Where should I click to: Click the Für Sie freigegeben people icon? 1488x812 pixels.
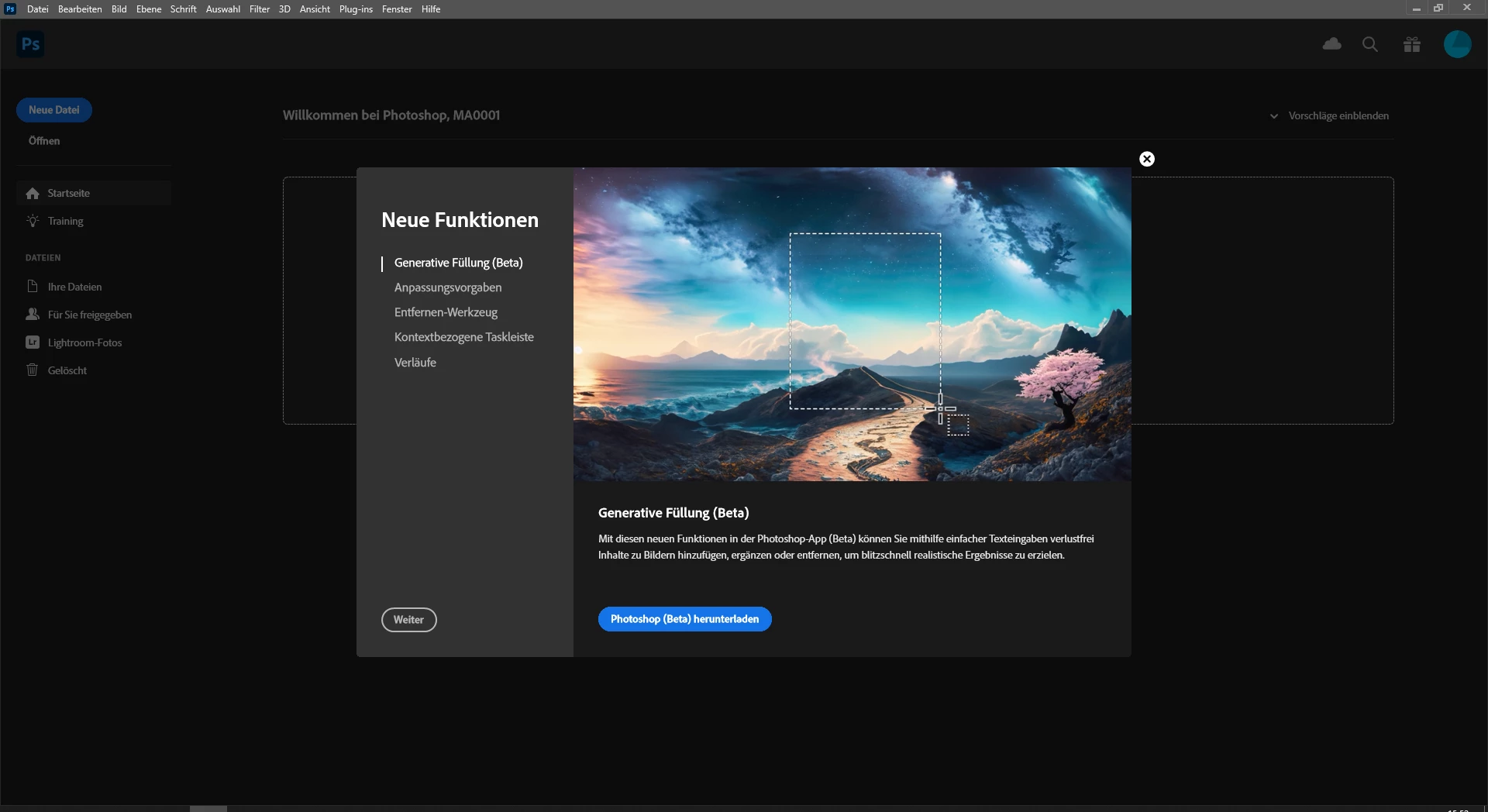pyautogui.click(x=33, y=315)
